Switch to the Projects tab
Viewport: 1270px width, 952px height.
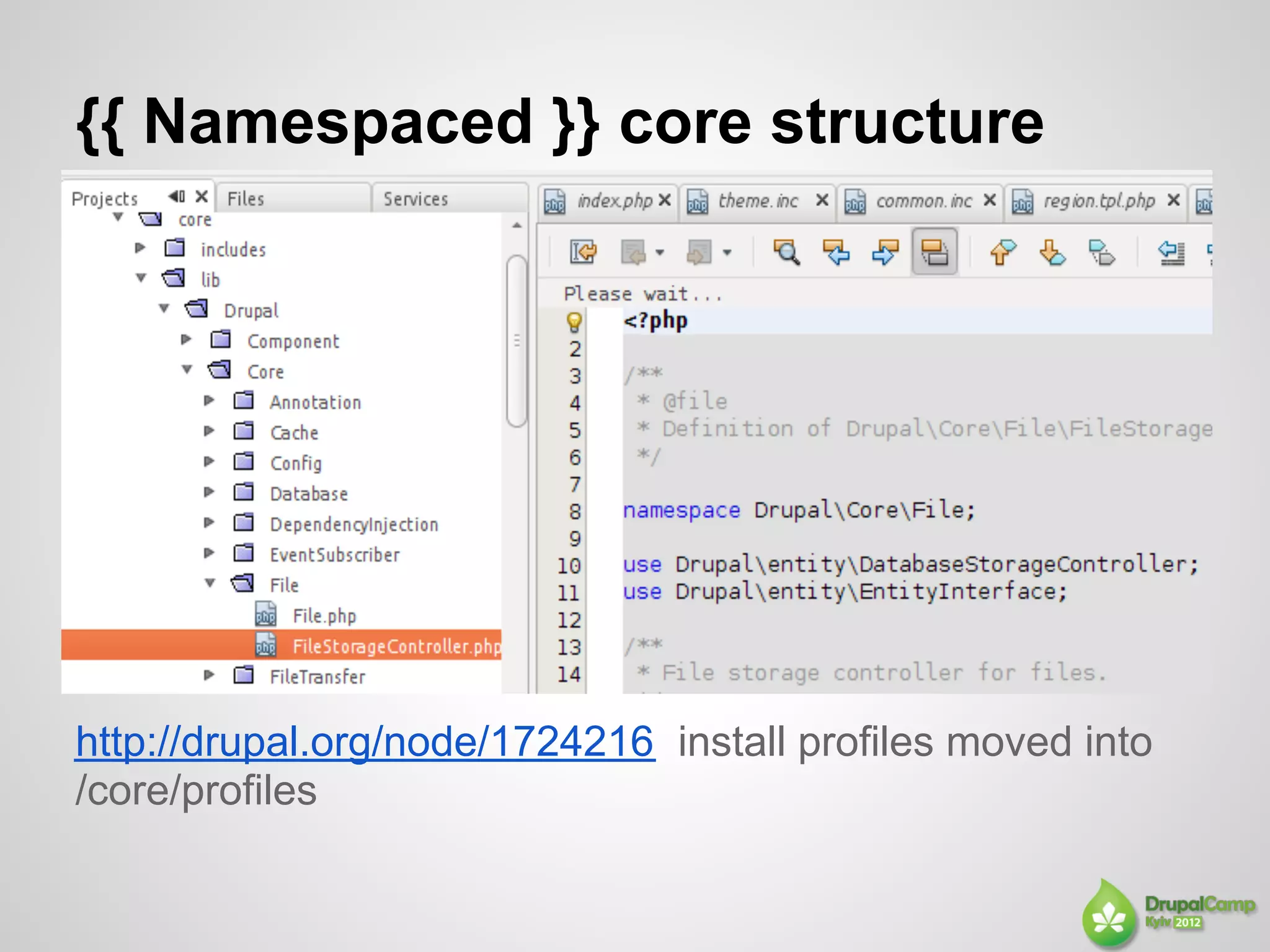click(105, 199)
